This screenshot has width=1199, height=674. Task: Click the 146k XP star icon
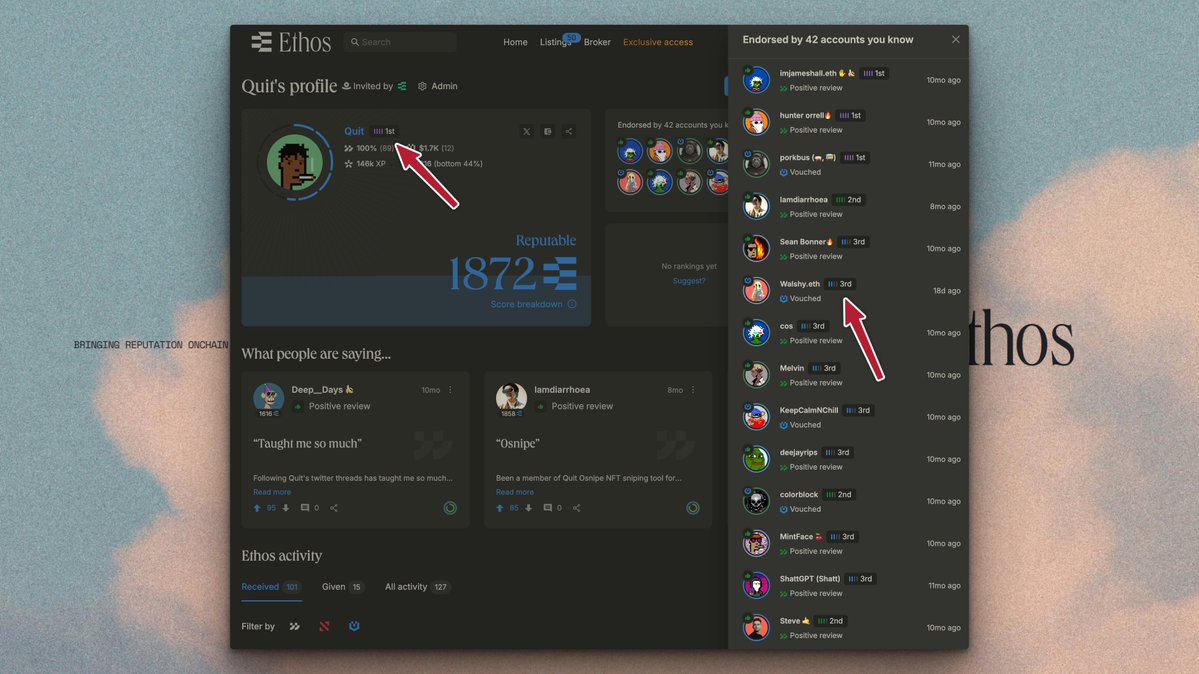pyautogui.click(x=349, y=164)
